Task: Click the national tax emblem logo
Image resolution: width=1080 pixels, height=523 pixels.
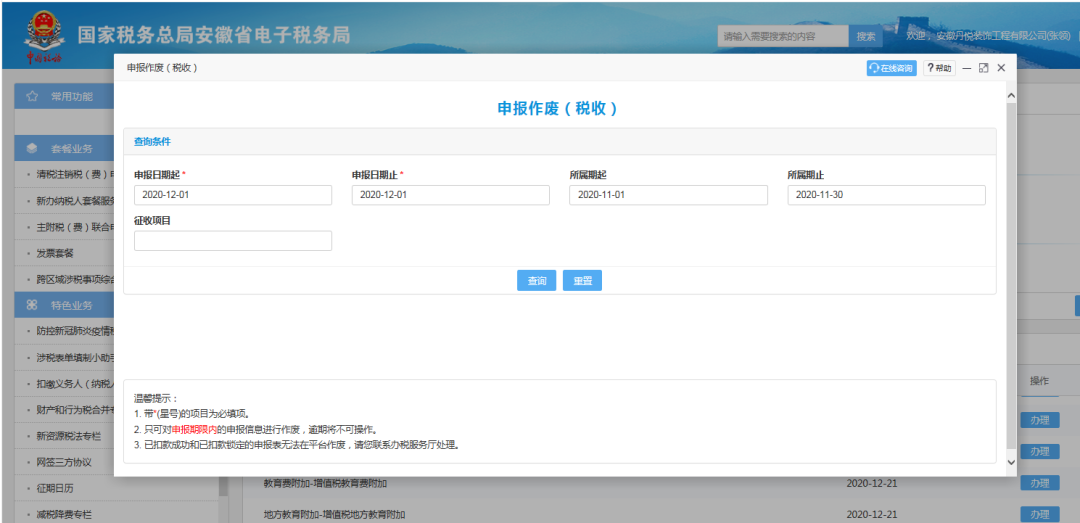Action: click(44, 31)
